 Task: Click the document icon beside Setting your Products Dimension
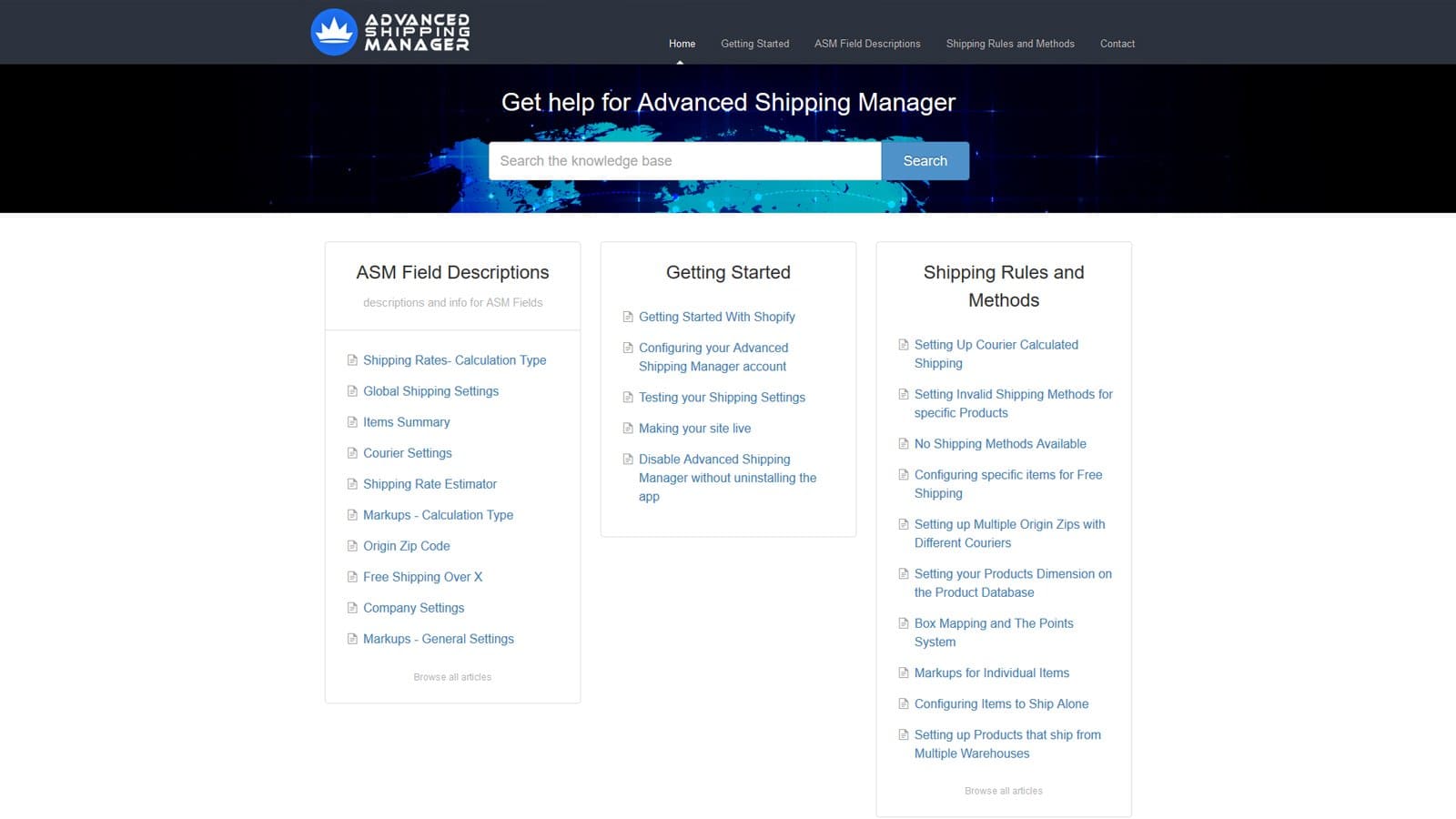click(x=904, y=574)
